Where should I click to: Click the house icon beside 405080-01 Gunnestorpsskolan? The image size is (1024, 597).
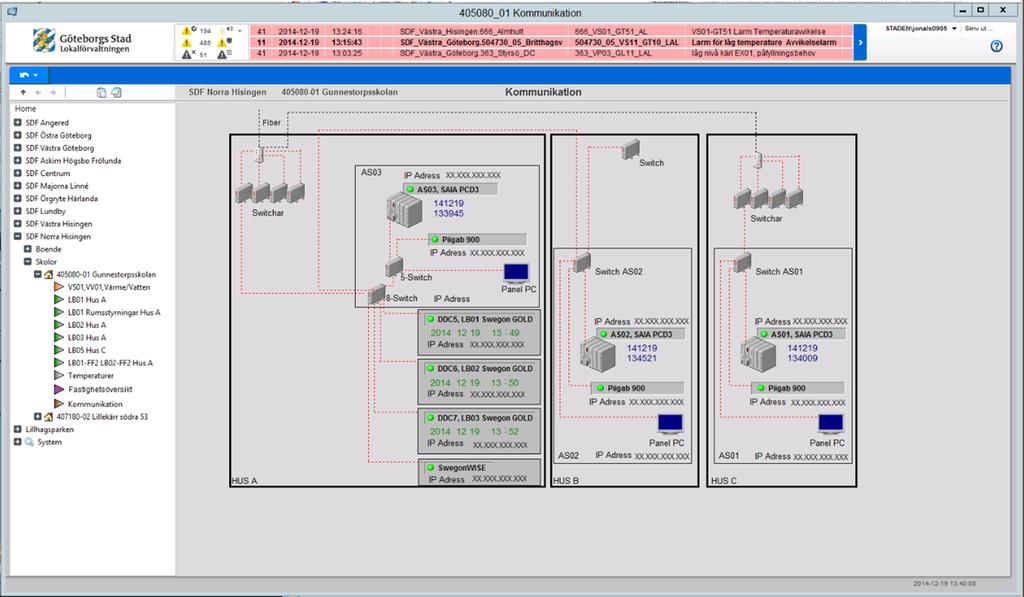coord(48,274)
